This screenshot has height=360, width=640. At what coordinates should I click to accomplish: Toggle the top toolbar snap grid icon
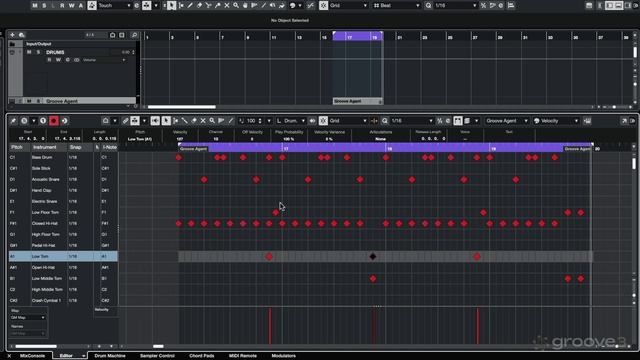pos(323,5)
